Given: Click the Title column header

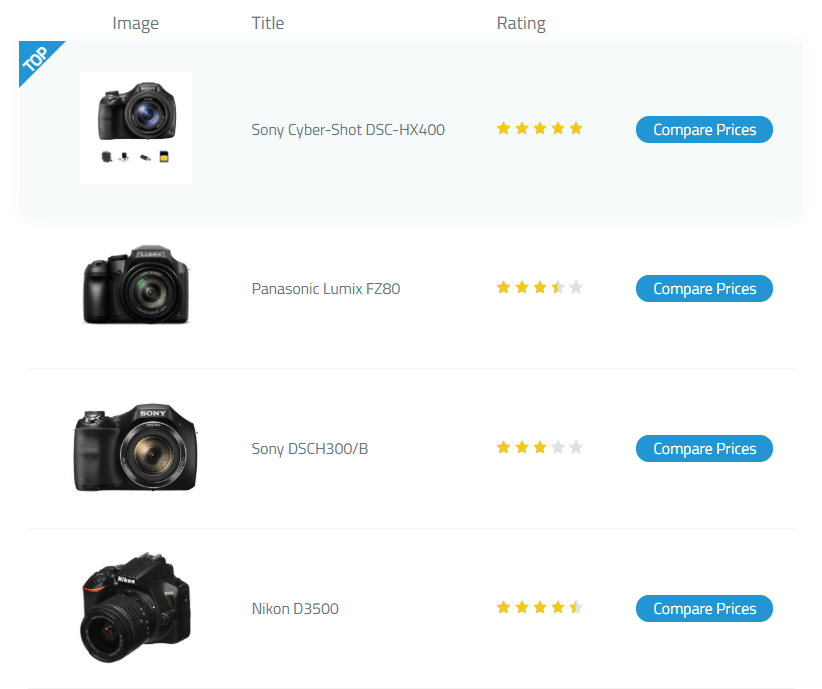Looking at the screenshot, I should [x=267, y=23].
